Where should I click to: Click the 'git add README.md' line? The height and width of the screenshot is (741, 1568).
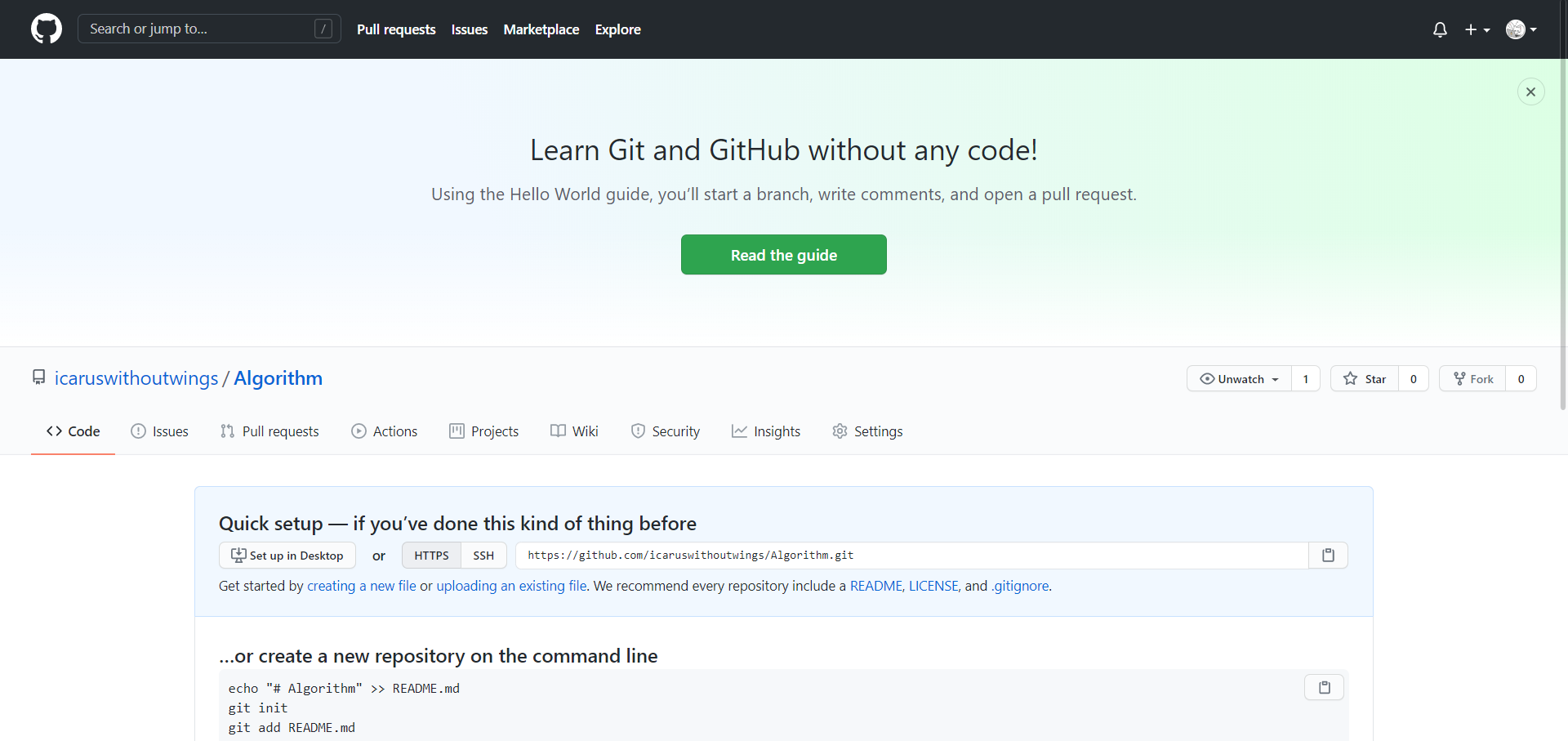(292, 728)
